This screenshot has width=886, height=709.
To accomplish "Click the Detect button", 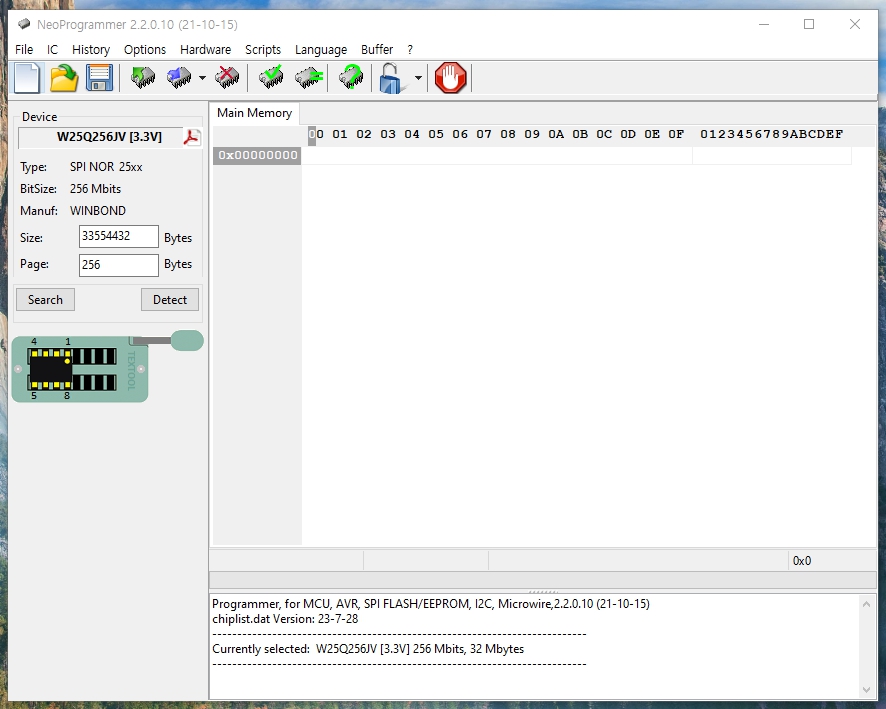I will (170, 299).
